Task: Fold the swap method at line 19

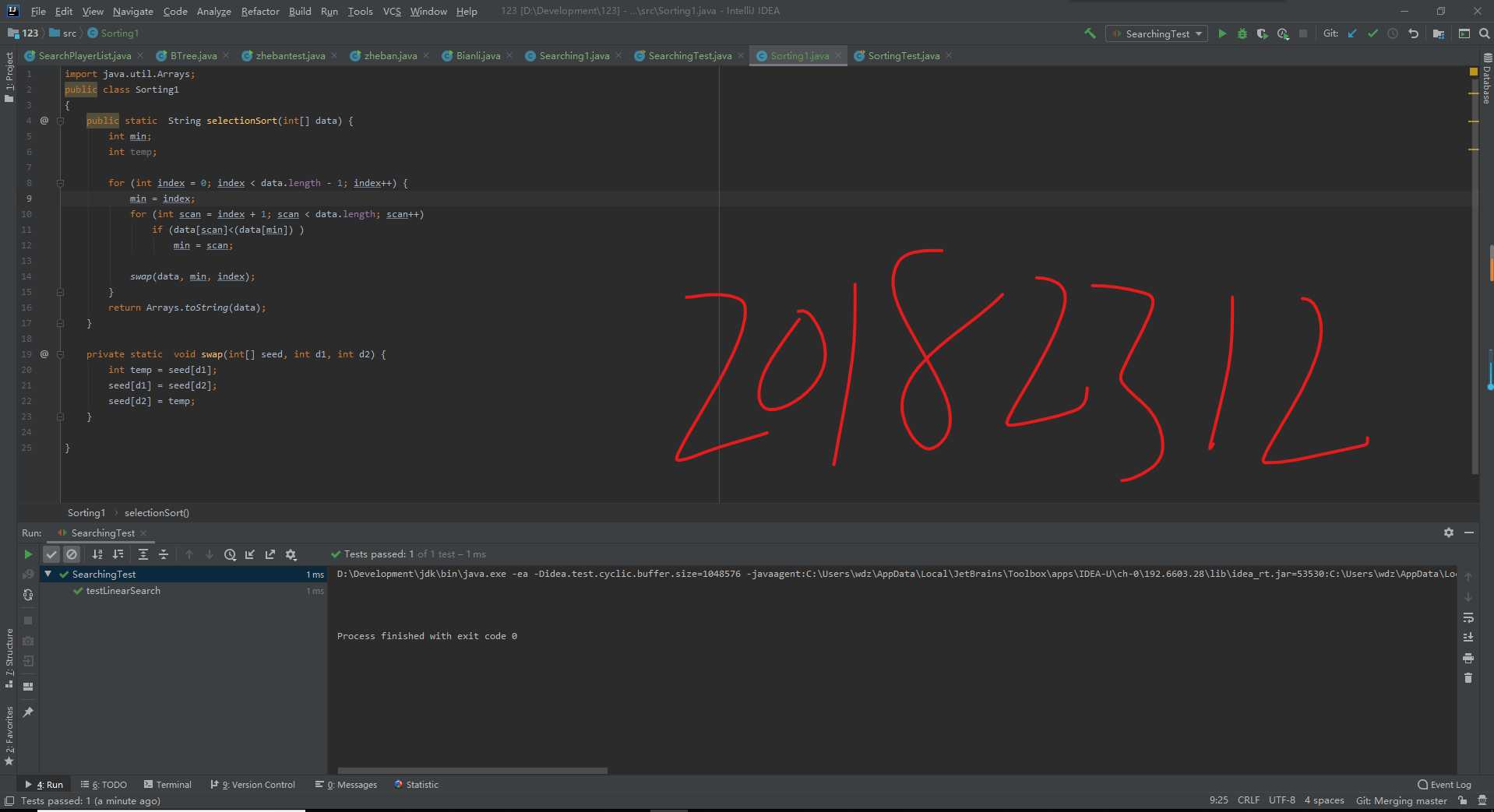Action: (60, 354)
